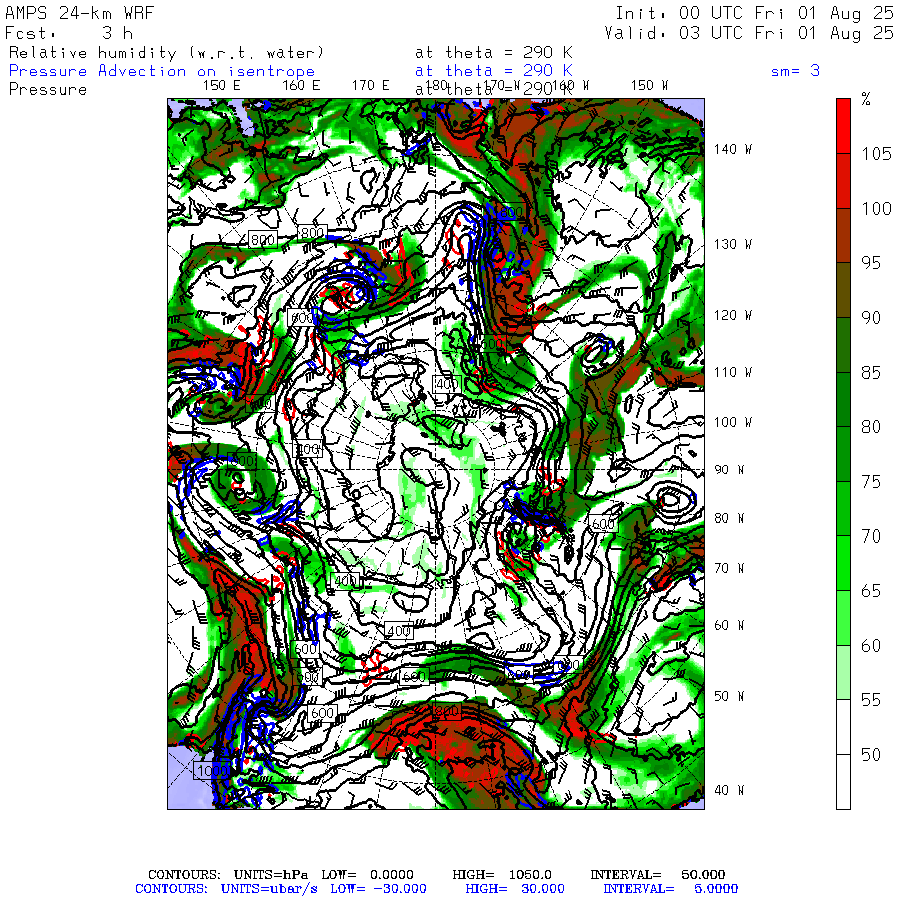Click the blue "LOW= -30.000" legend text
900x900 pixels.
click(x=378, y=889)
